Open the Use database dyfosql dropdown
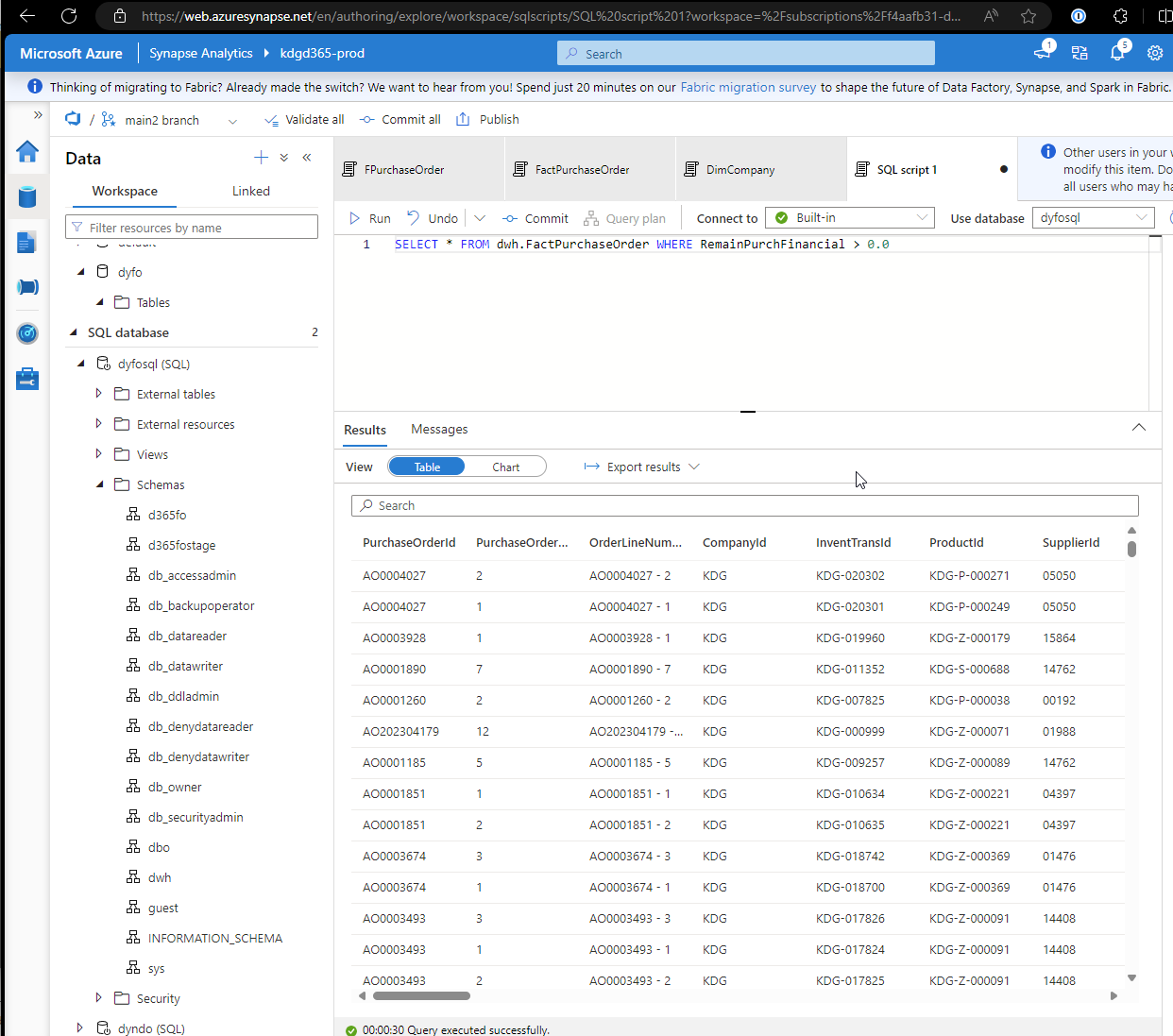 tap(1094, 217)
